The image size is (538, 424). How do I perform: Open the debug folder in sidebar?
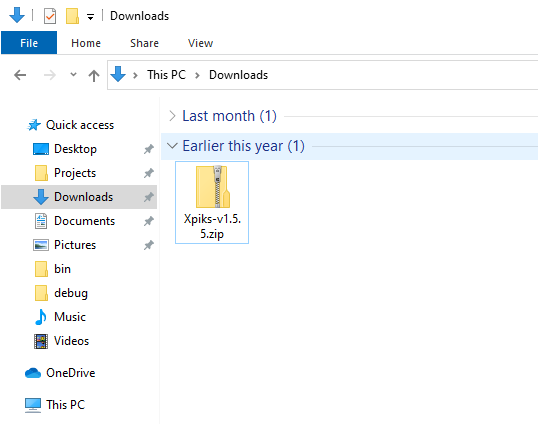point(71,293)
